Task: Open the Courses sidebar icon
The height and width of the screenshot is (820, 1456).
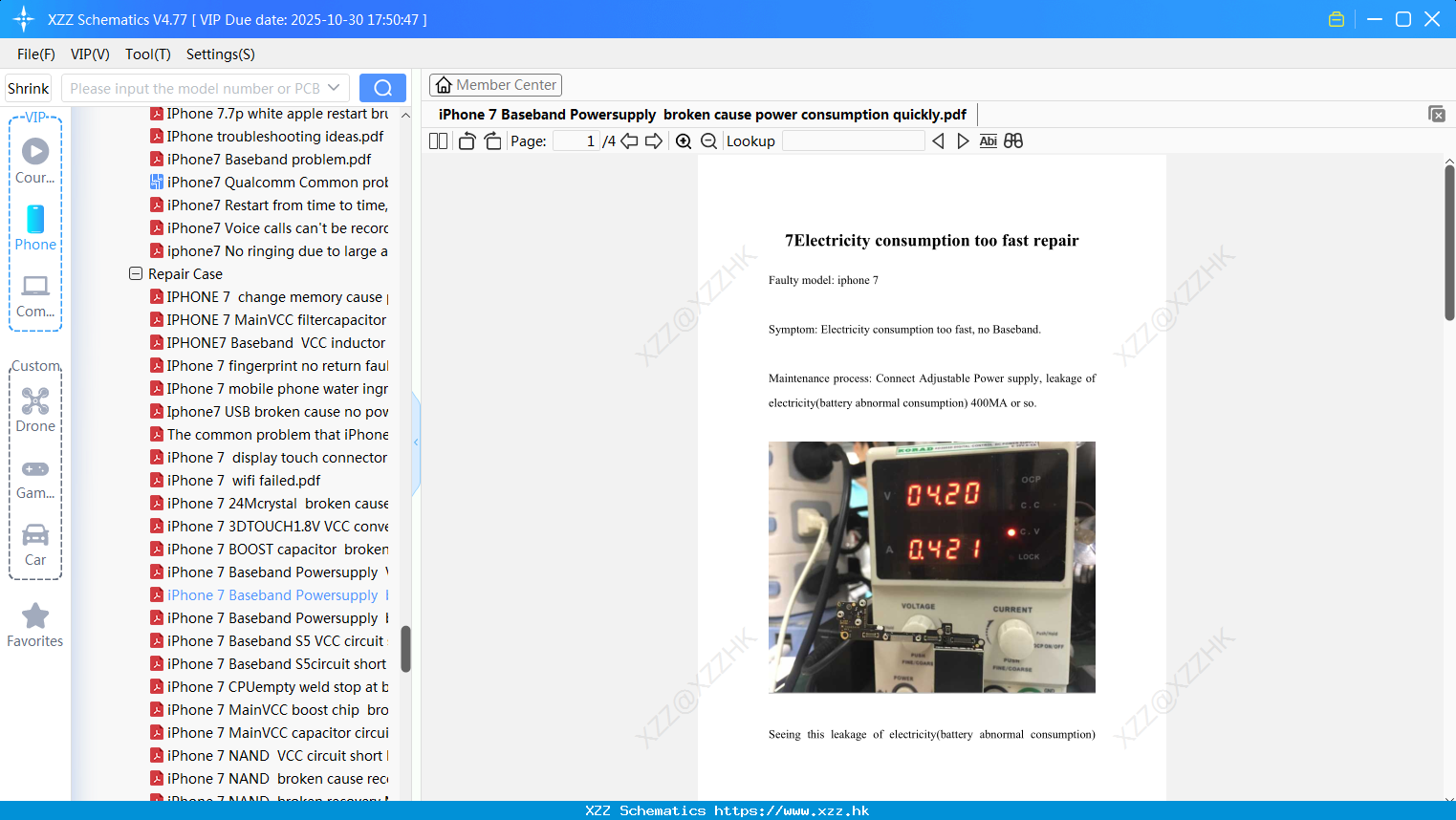Action: coord(35,162)
